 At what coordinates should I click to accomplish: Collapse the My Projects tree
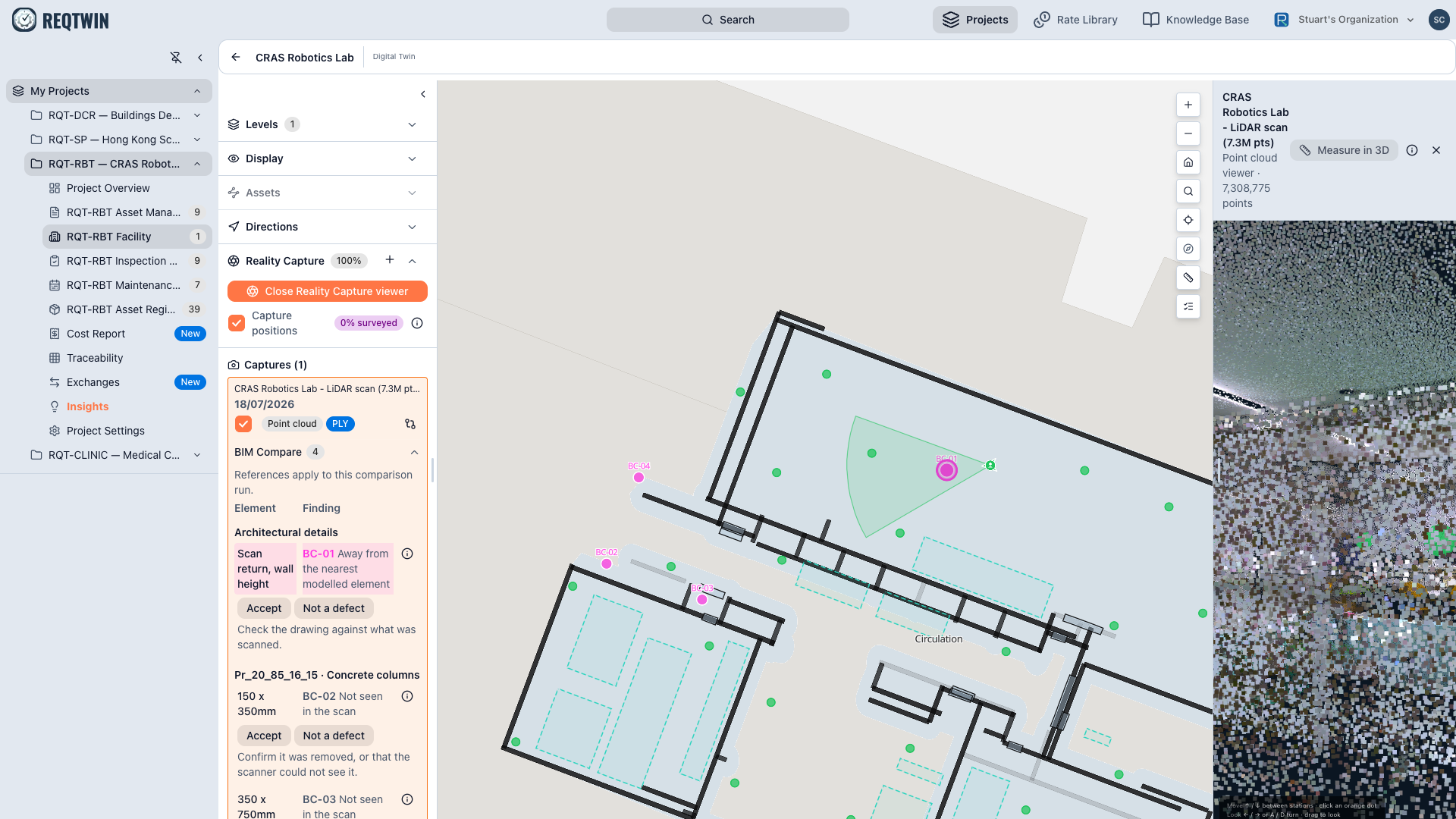197,91
